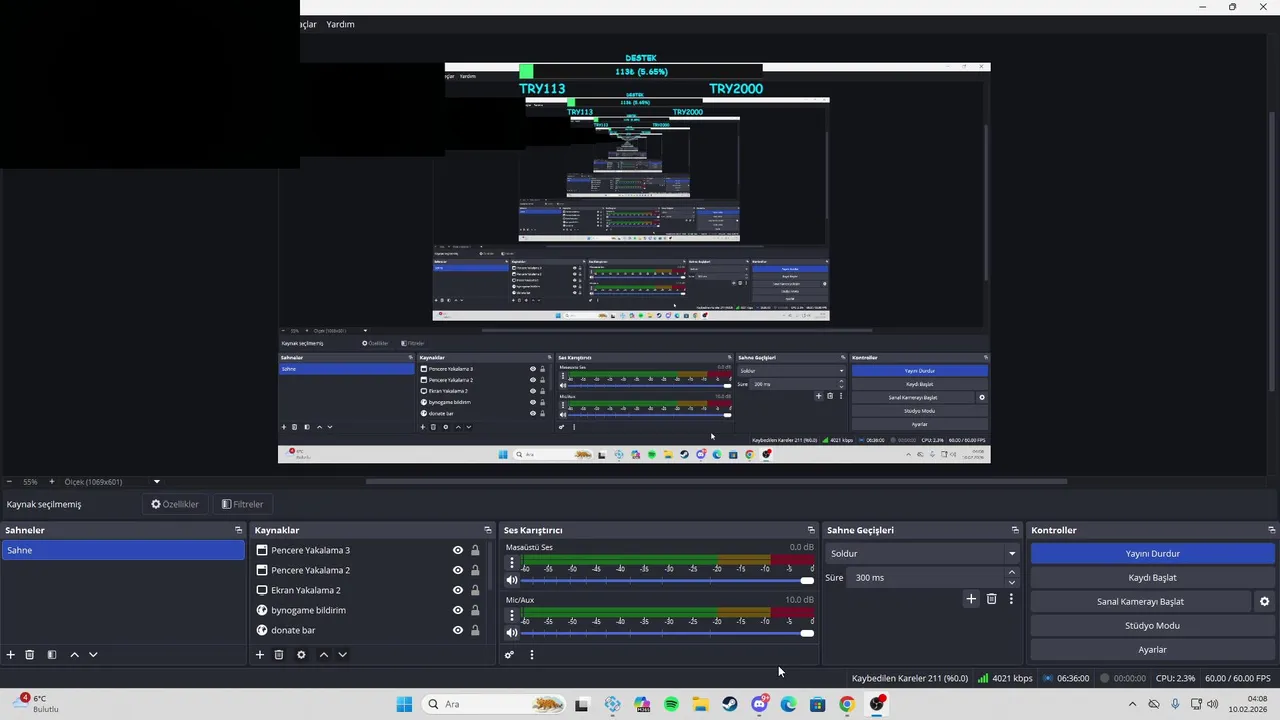Hide donate bar source
Viewport: 1280px width, 720px height.
point(458,630)
